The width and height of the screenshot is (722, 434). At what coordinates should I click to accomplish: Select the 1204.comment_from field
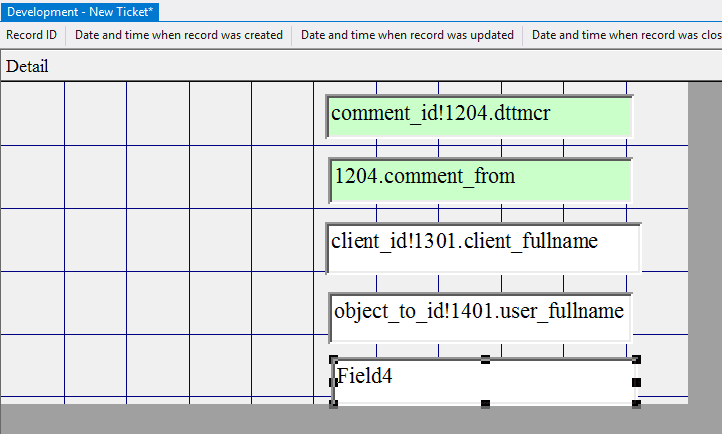coord(480,179)
